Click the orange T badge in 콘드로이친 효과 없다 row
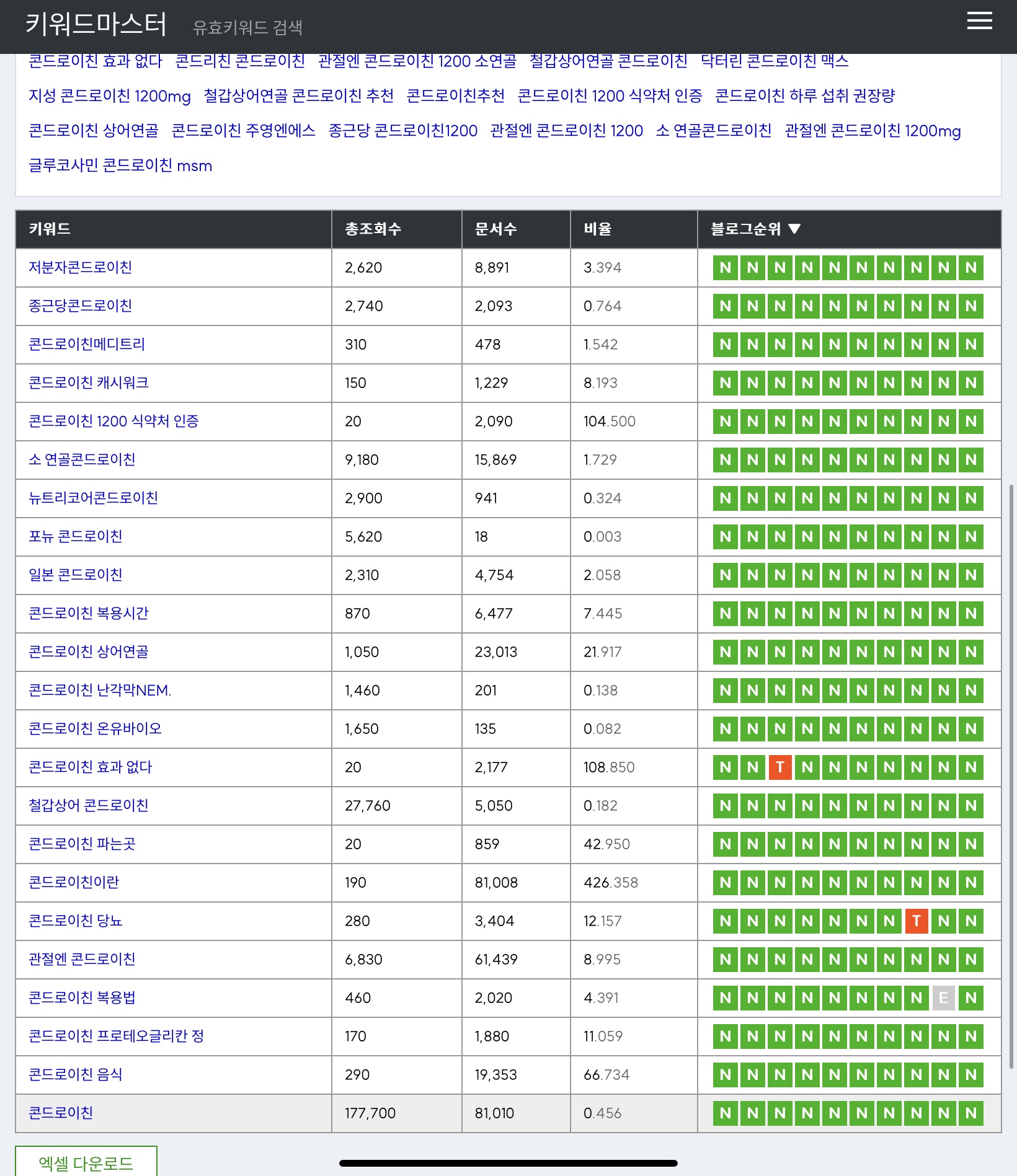Viewport: 1017px width, 1176px height. click(780, 767)
